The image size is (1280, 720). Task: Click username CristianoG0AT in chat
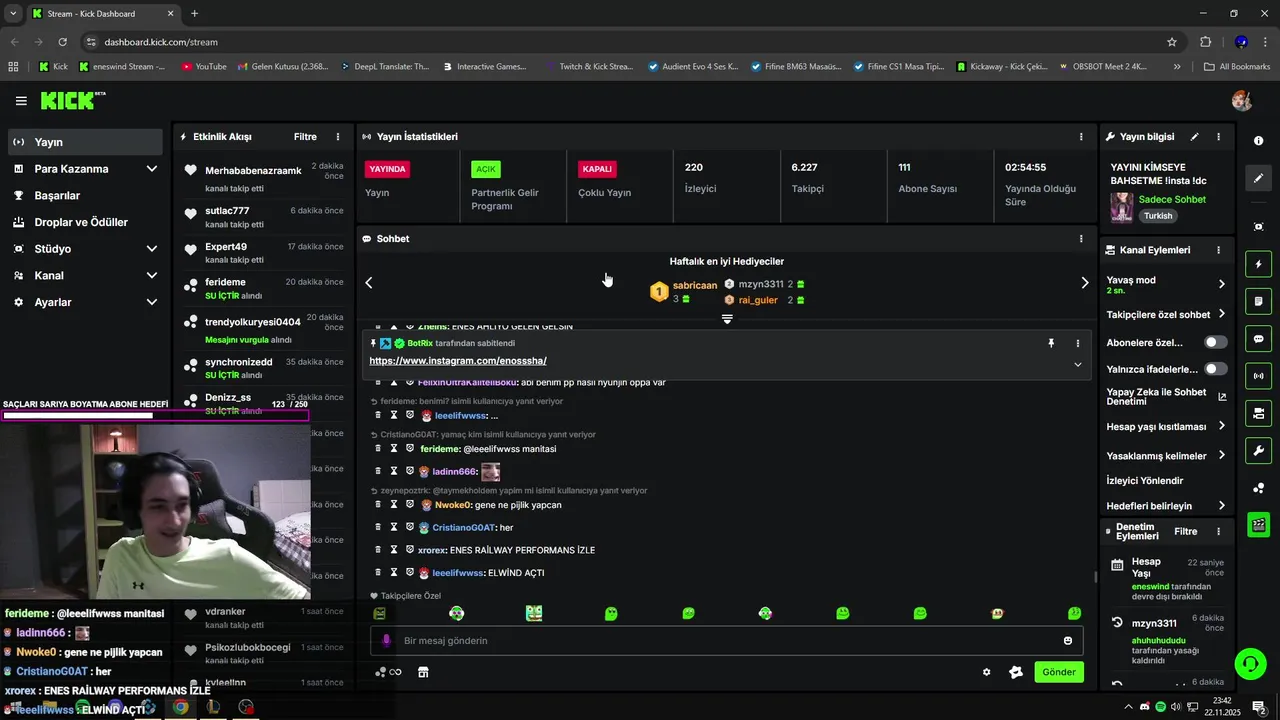tap(464, 528)
